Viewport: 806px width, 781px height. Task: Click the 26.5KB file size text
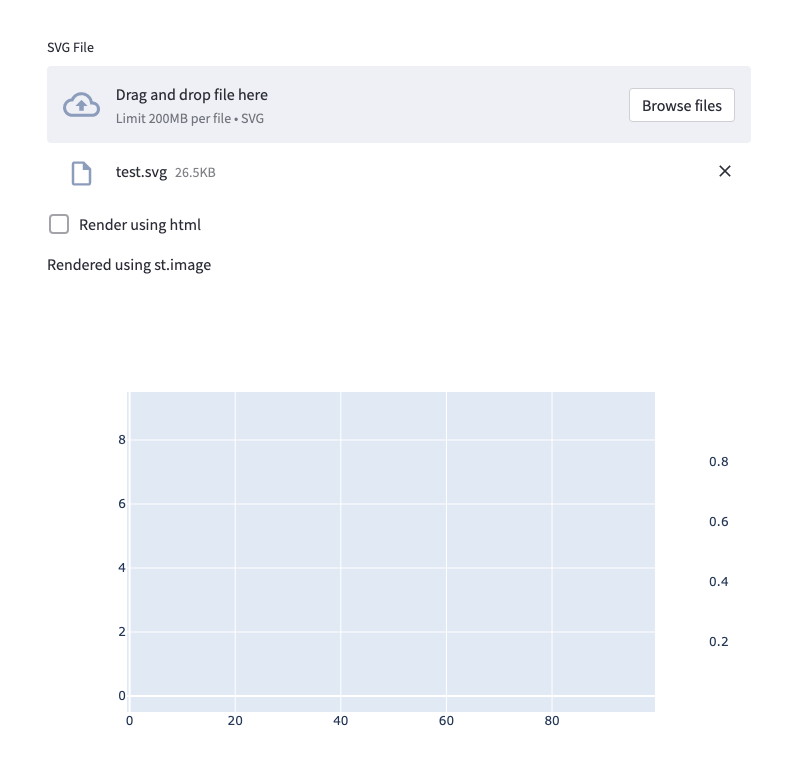[196, 172]
